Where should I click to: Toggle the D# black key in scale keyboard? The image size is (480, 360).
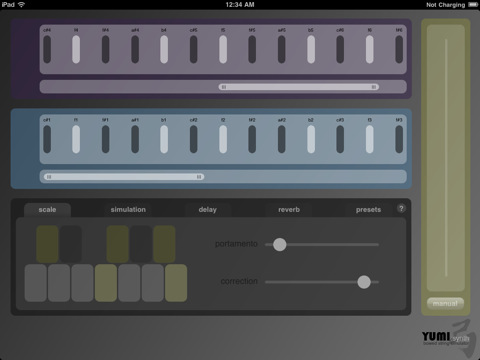tap(71, 244)
